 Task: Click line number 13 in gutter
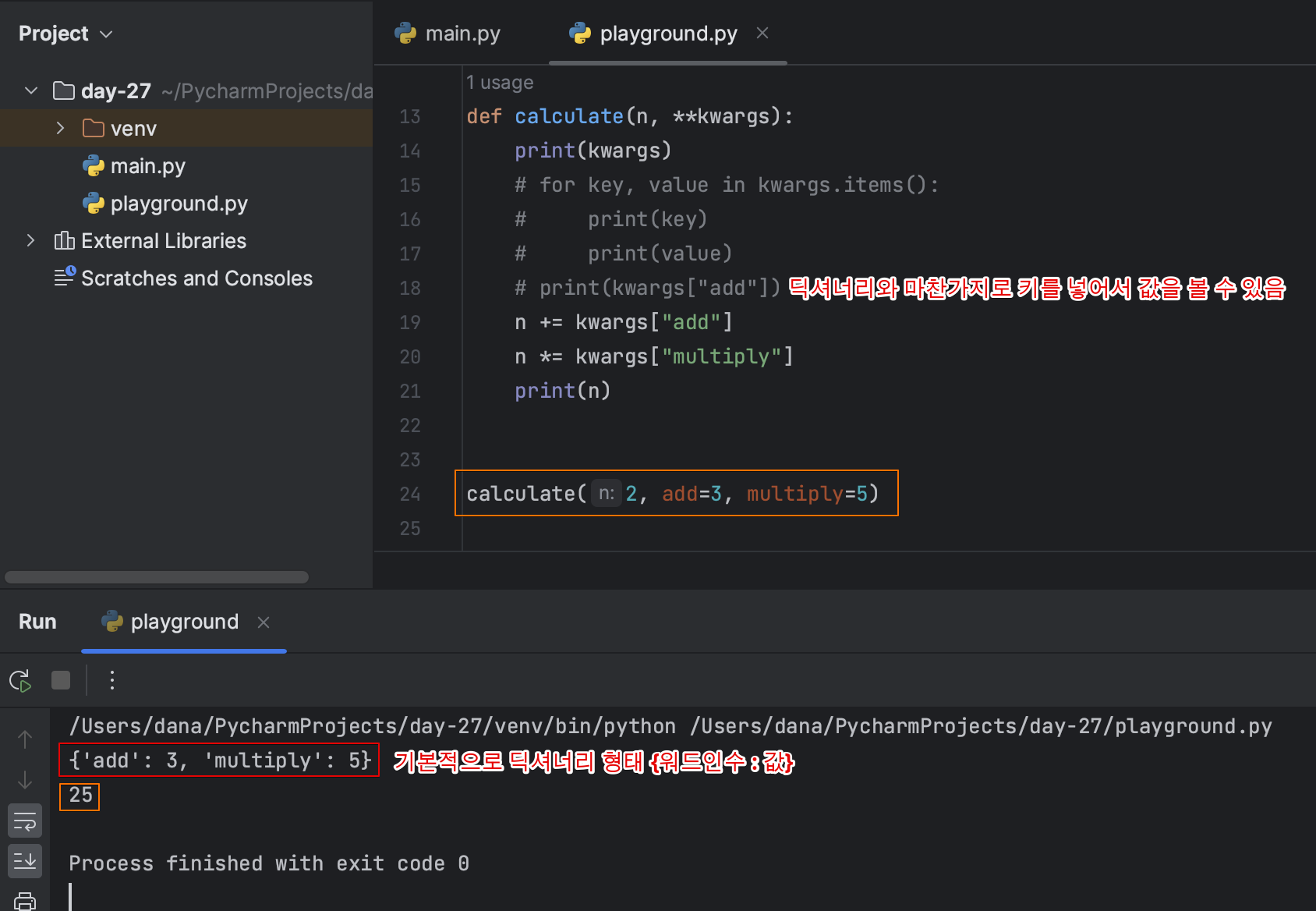point(410,116)
